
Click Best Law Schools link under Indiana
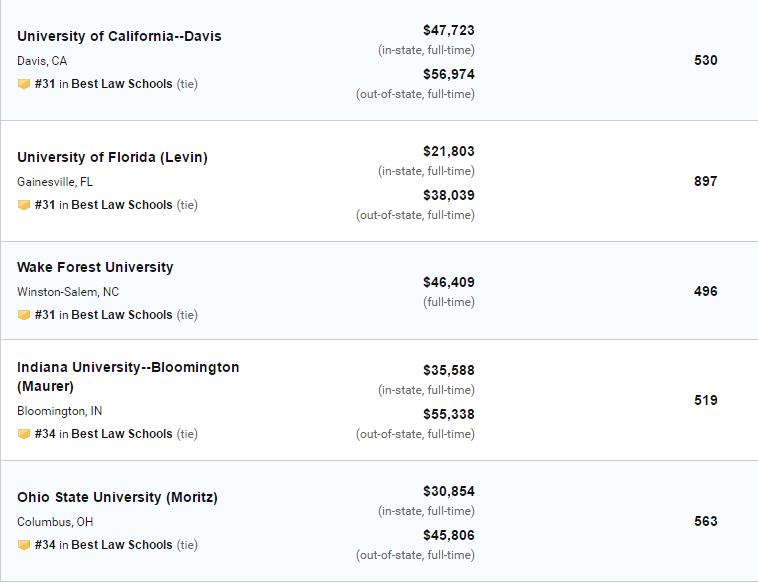(x=122, y=434)
